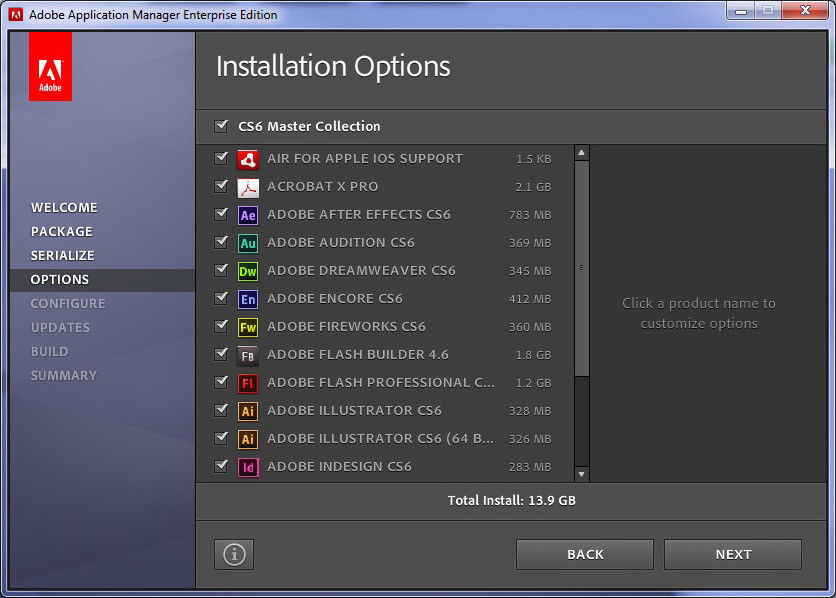The width and height of the screenshot is (836, 598).
Task: Go to the Package step in sidebar
Action: 61,231
